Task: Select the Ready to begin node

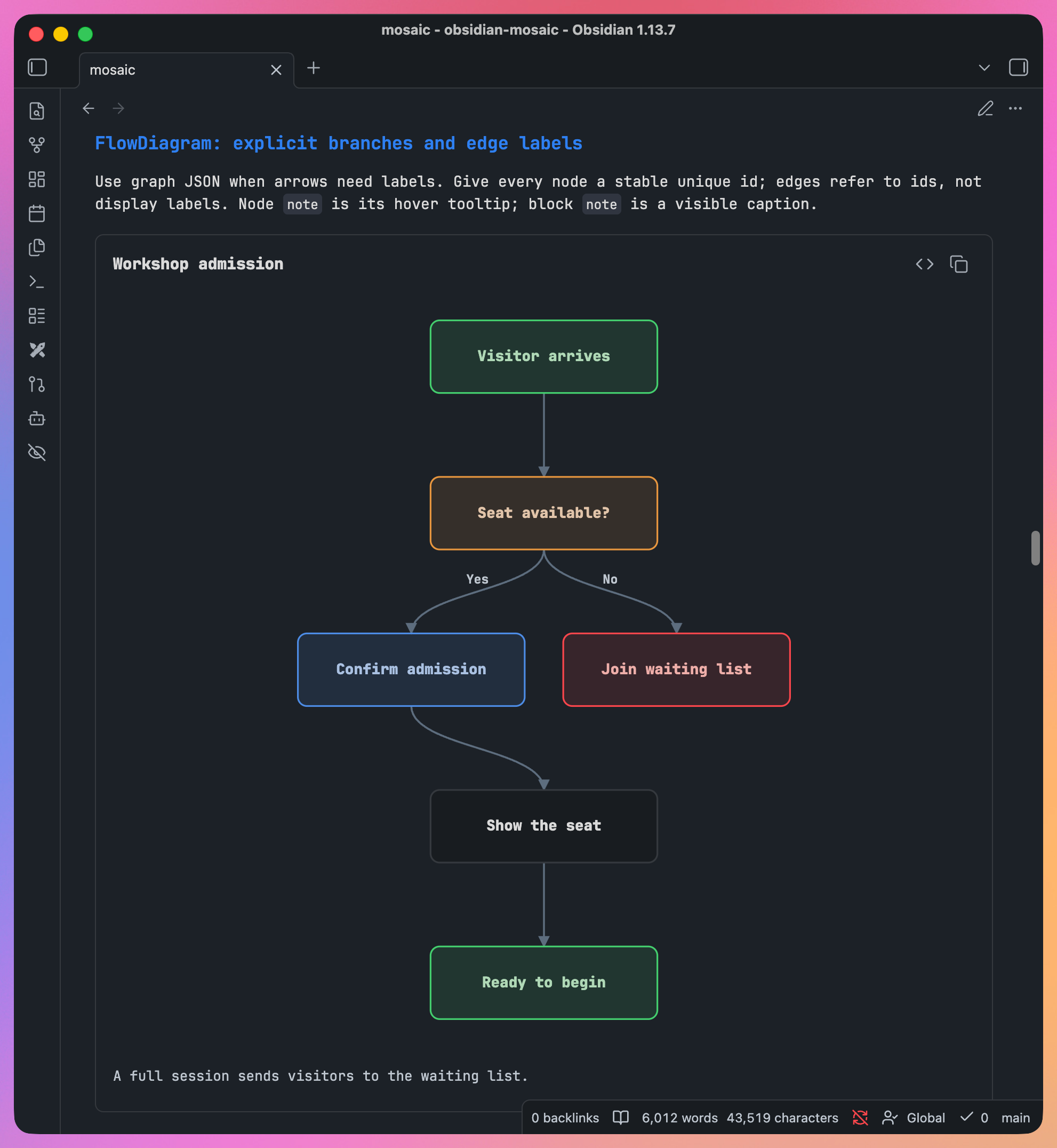Action: point(543,982)
